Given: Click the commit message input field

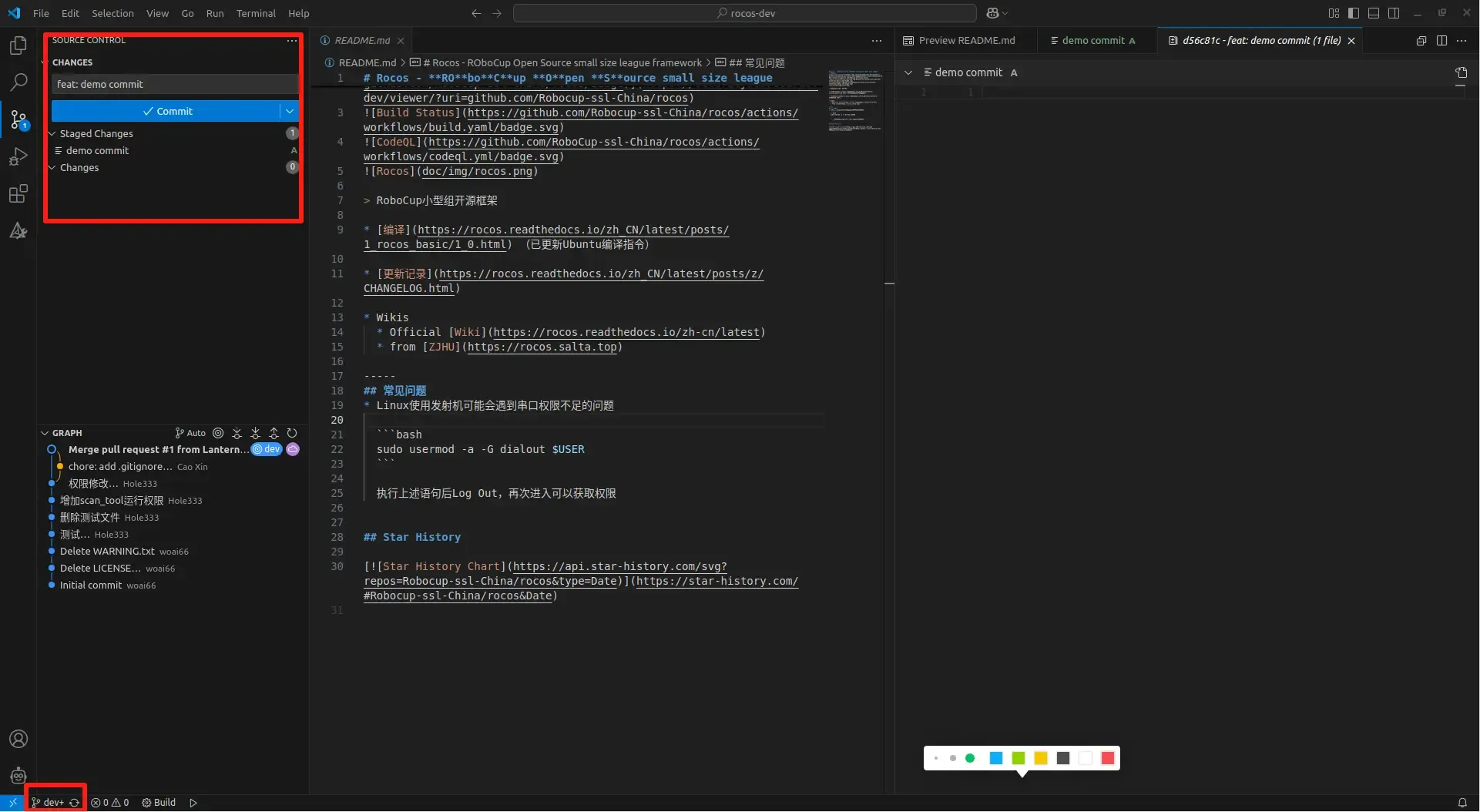Looking at the screenshot, I should pos(175,84).
